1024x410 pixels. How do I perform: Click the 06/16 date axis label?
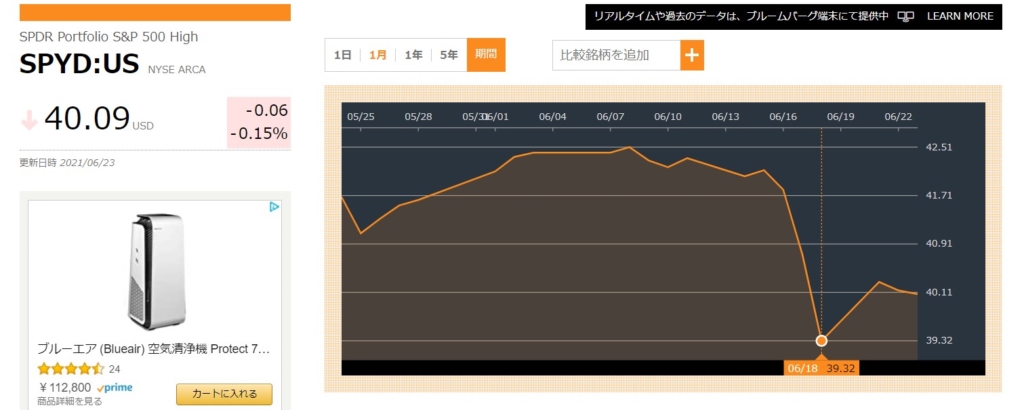pos(782,117)
